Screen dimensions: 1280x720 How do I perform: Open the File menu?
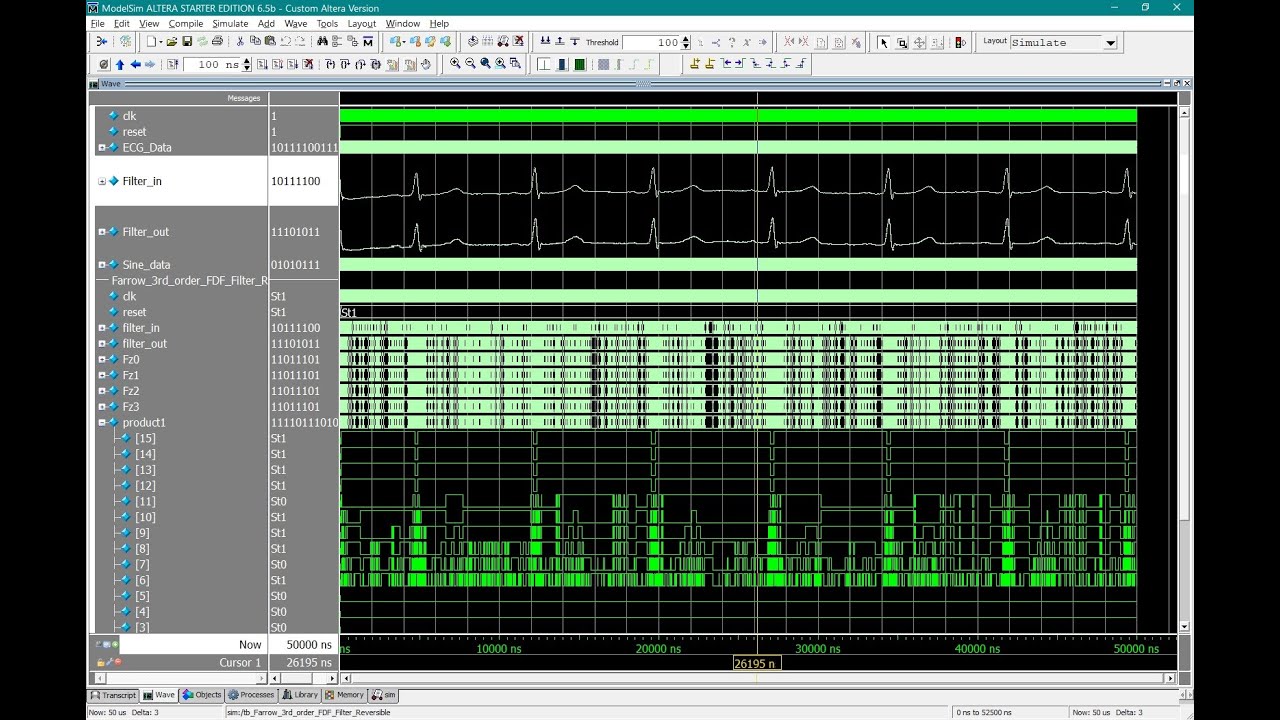tap(97, 23)
